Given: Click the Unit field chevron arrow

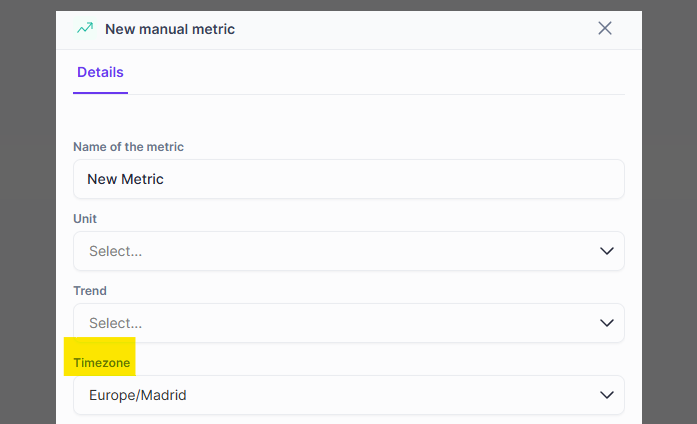Looking at the screenshot, I should tap(607, 251).
